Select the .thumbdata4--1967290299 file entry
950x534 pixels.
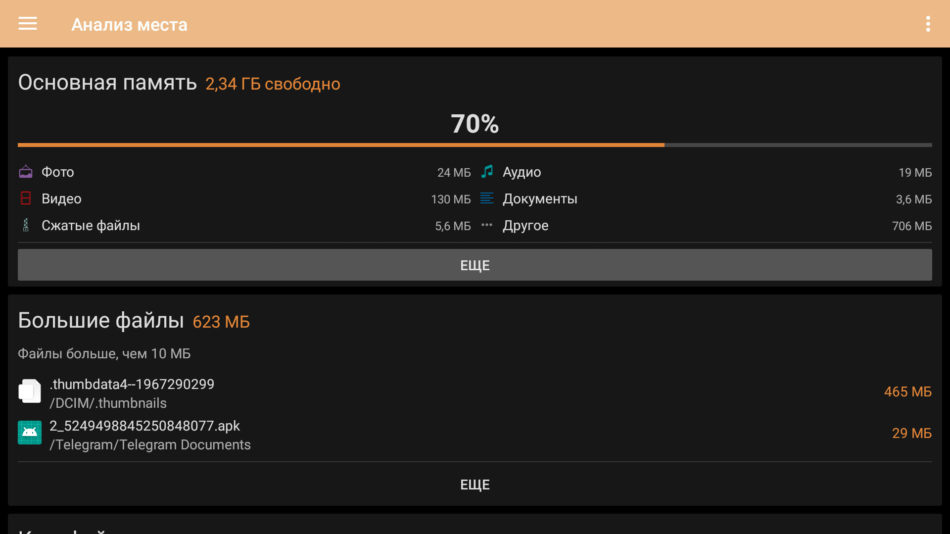click(474, 393)
